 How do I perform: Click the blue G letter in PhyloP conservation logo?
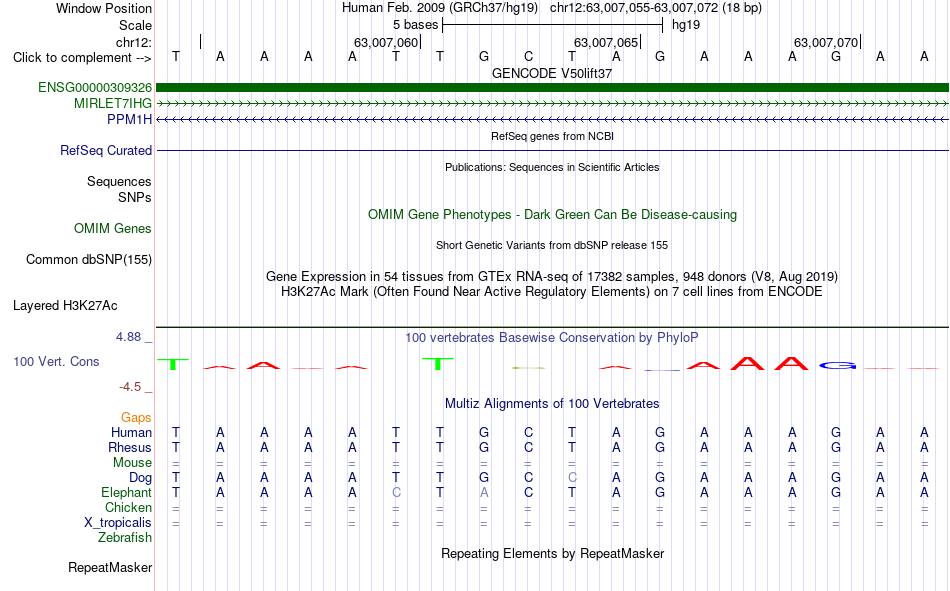point(837,366)
